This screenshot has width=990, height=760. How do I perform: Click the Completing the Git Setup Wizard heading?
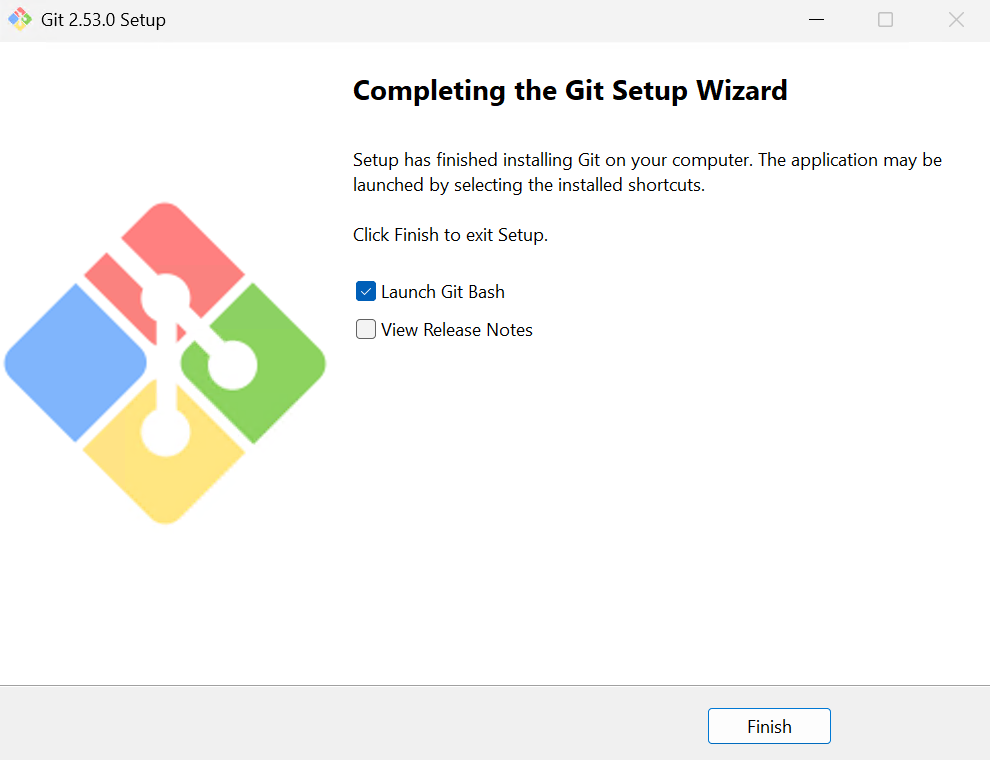569,90
